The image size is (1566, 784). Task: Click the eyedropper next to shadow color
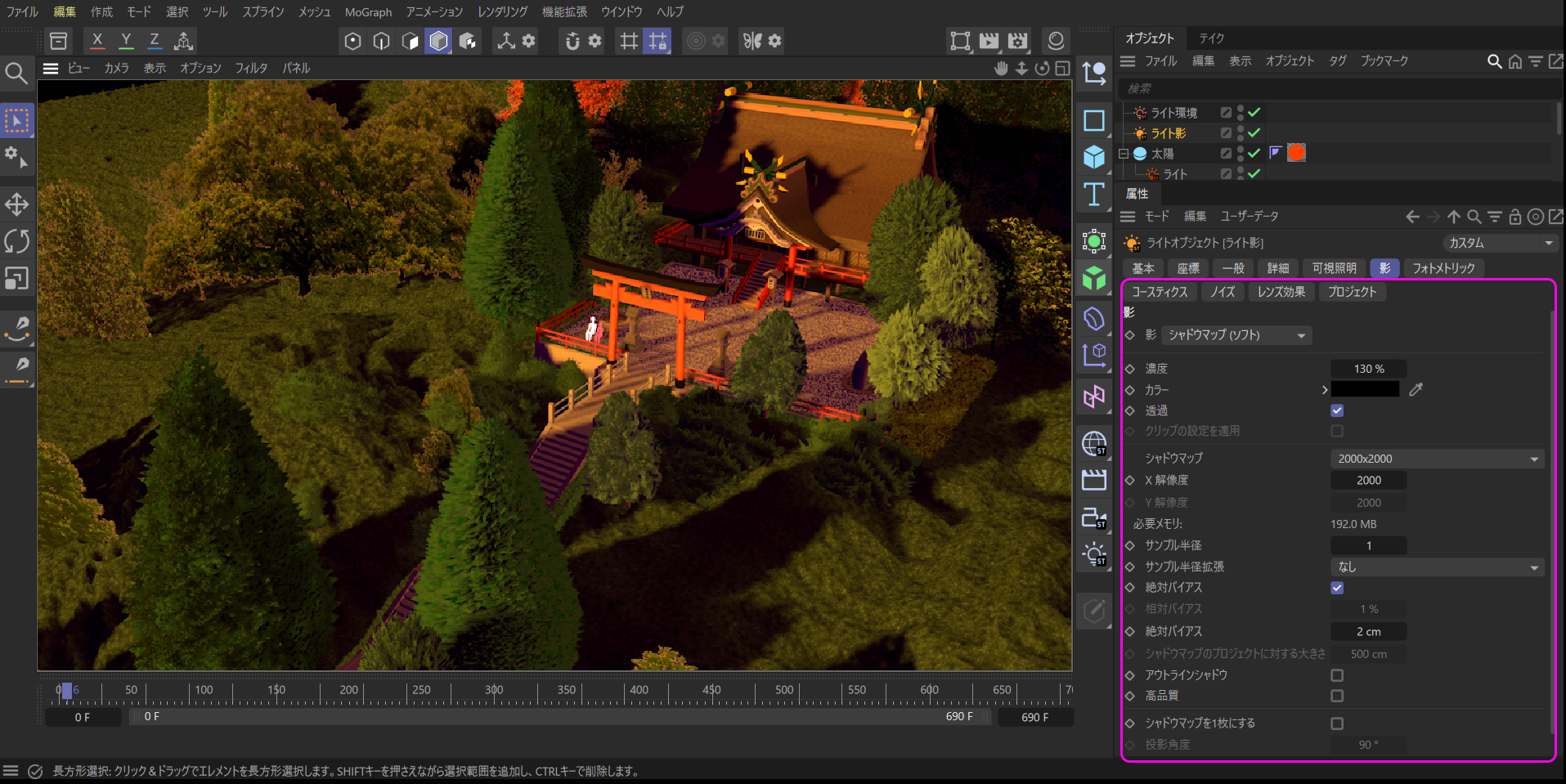tap(1416, 390)
